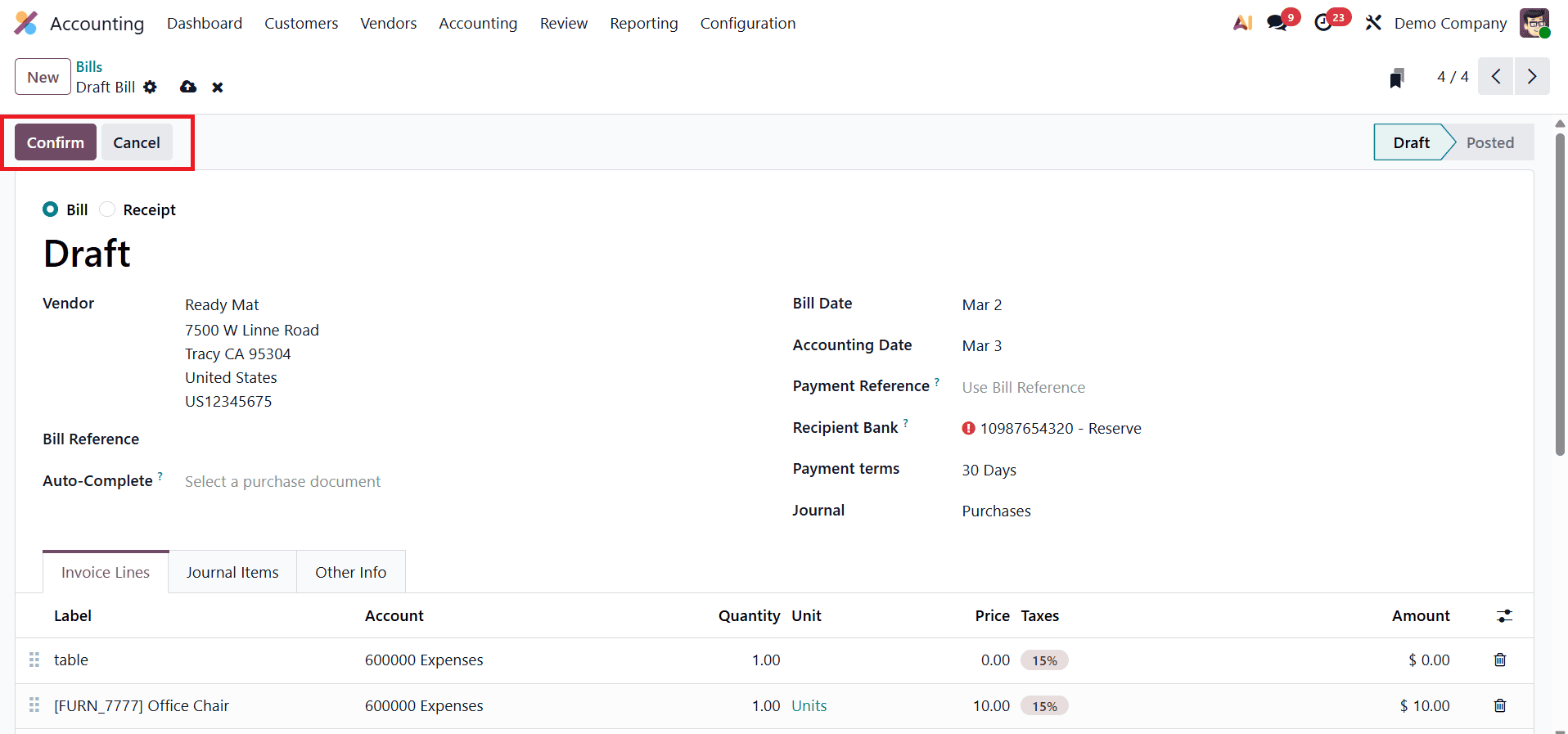This screenshot has width=1568, height=734.
Task: Click the Cancel button
Action: (x=137, y=142)
